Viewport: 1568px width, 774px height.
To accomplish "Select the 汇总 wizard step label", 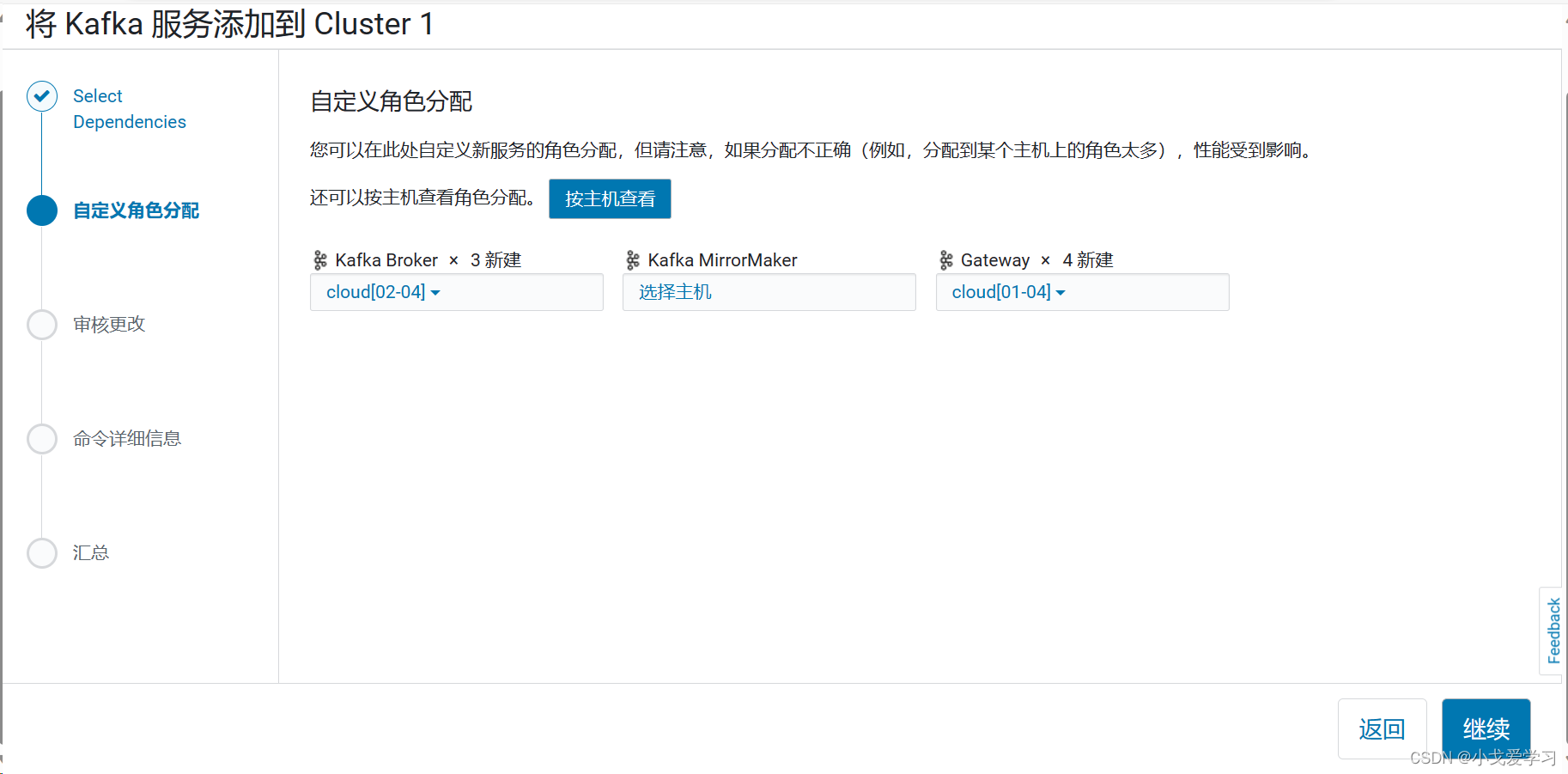I will point(91,553).
